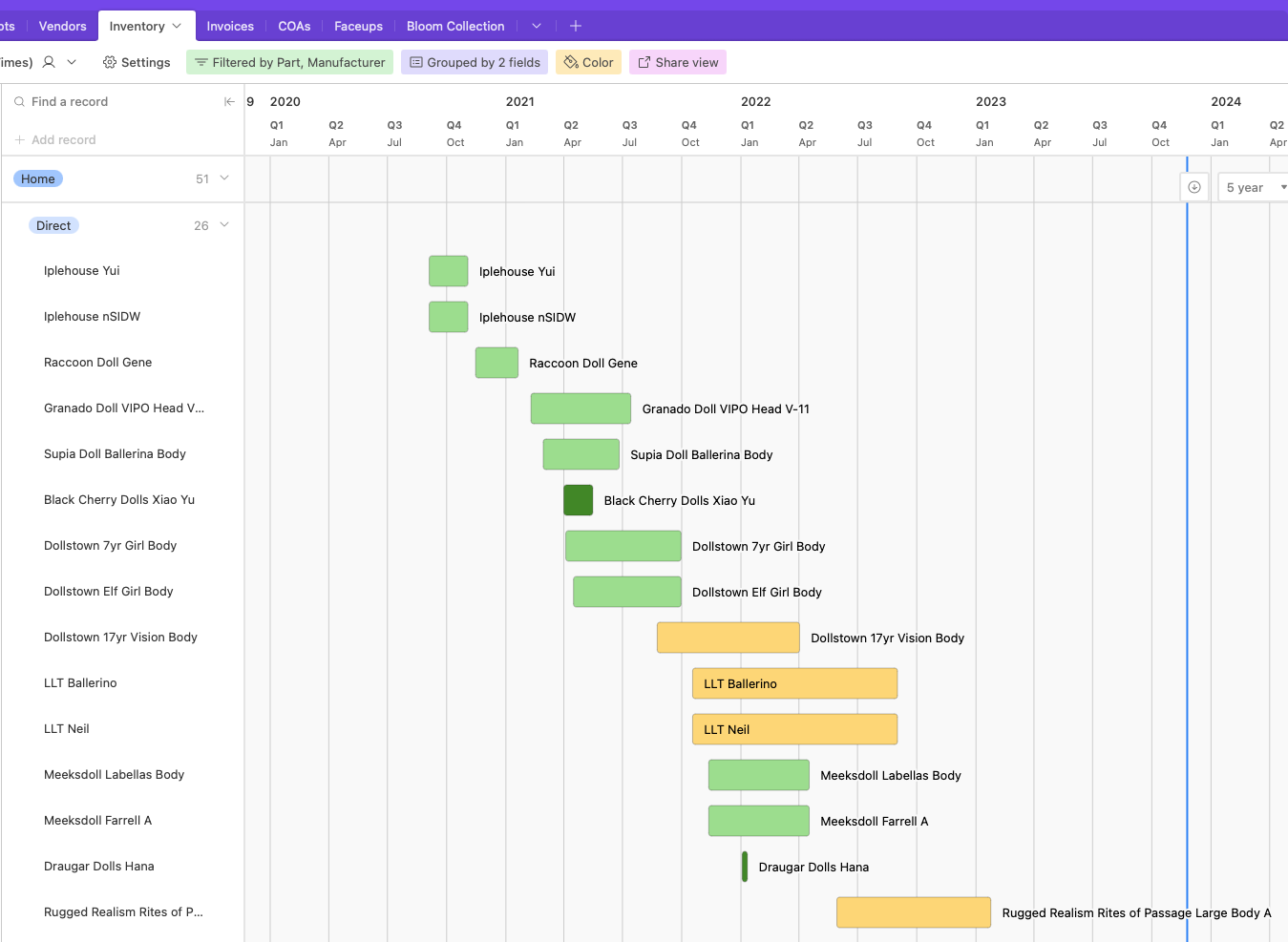This screenshot has height=942, width=1288.
Task: Click the yellow Rugged Realism Rites bar
Action: click(x=914, y=912)
